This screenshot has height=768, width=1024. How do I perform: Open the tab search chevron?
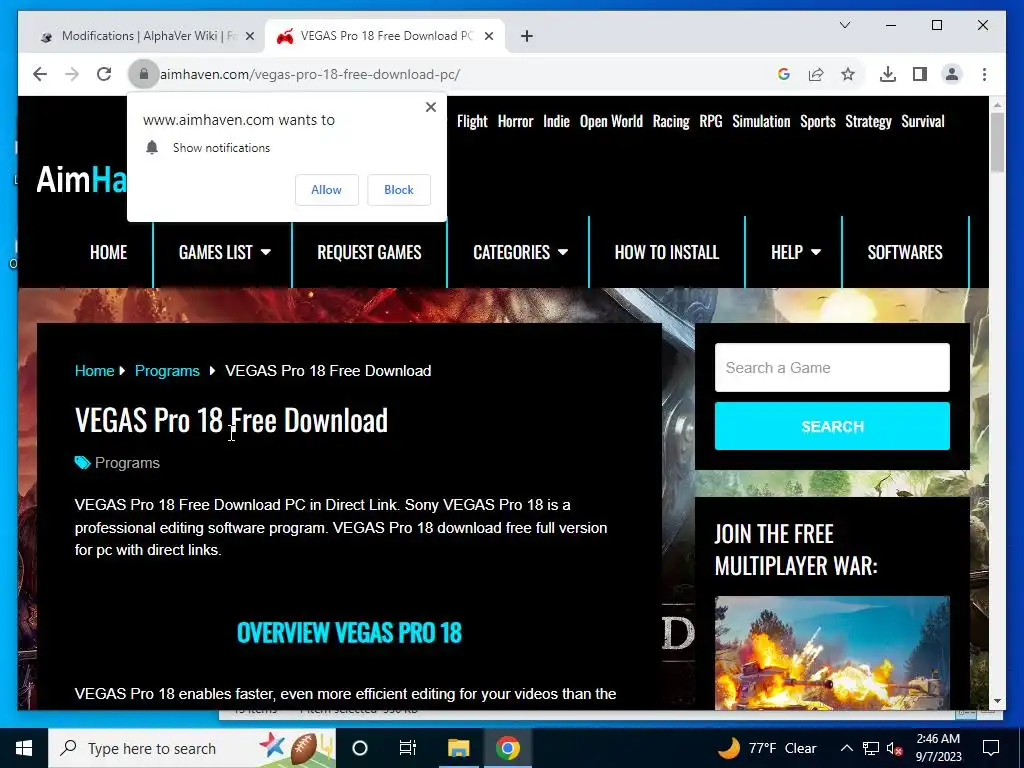click(844, 25)
